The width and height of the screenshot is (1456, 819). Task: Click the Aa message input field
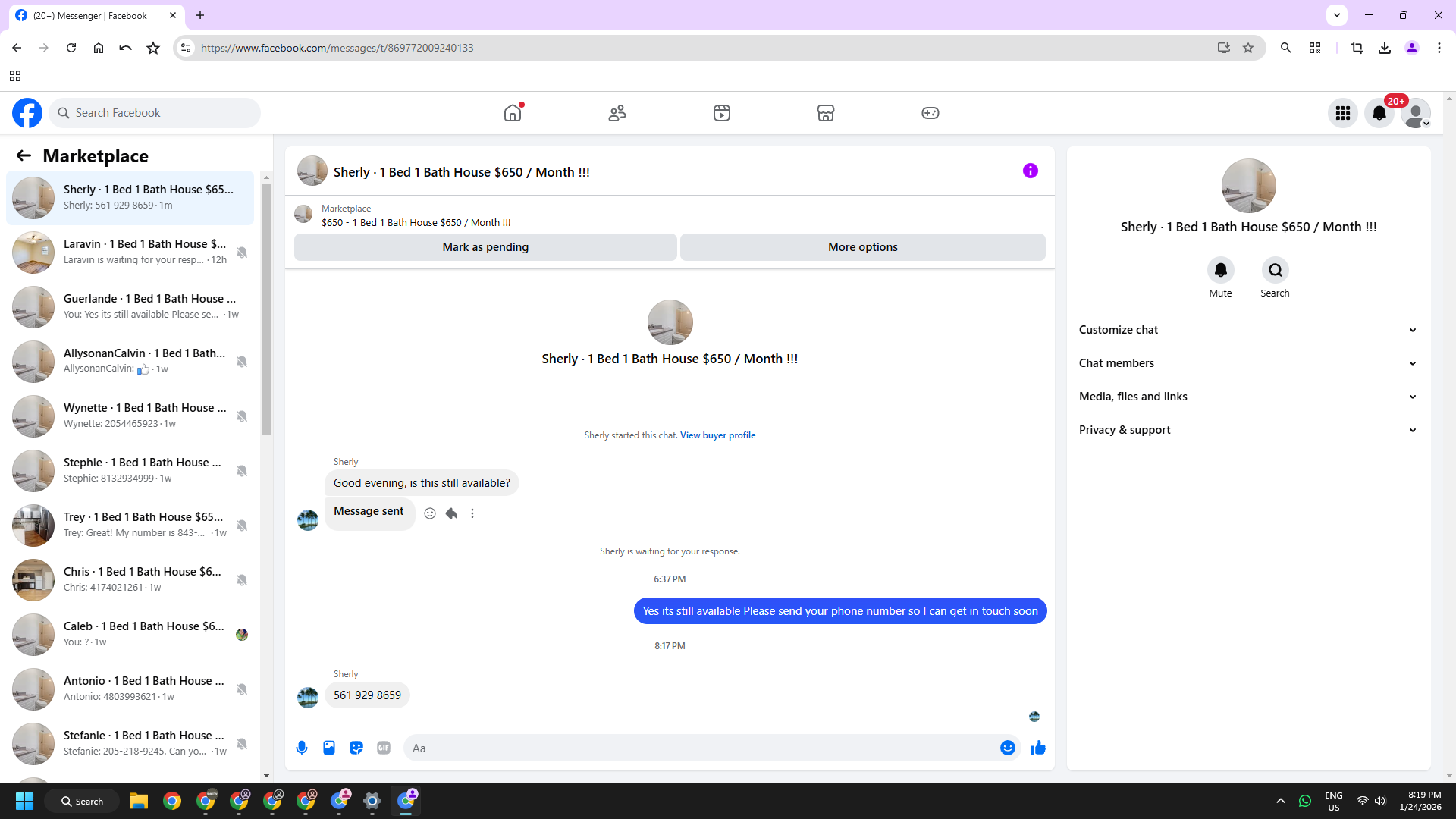[701, 748]
